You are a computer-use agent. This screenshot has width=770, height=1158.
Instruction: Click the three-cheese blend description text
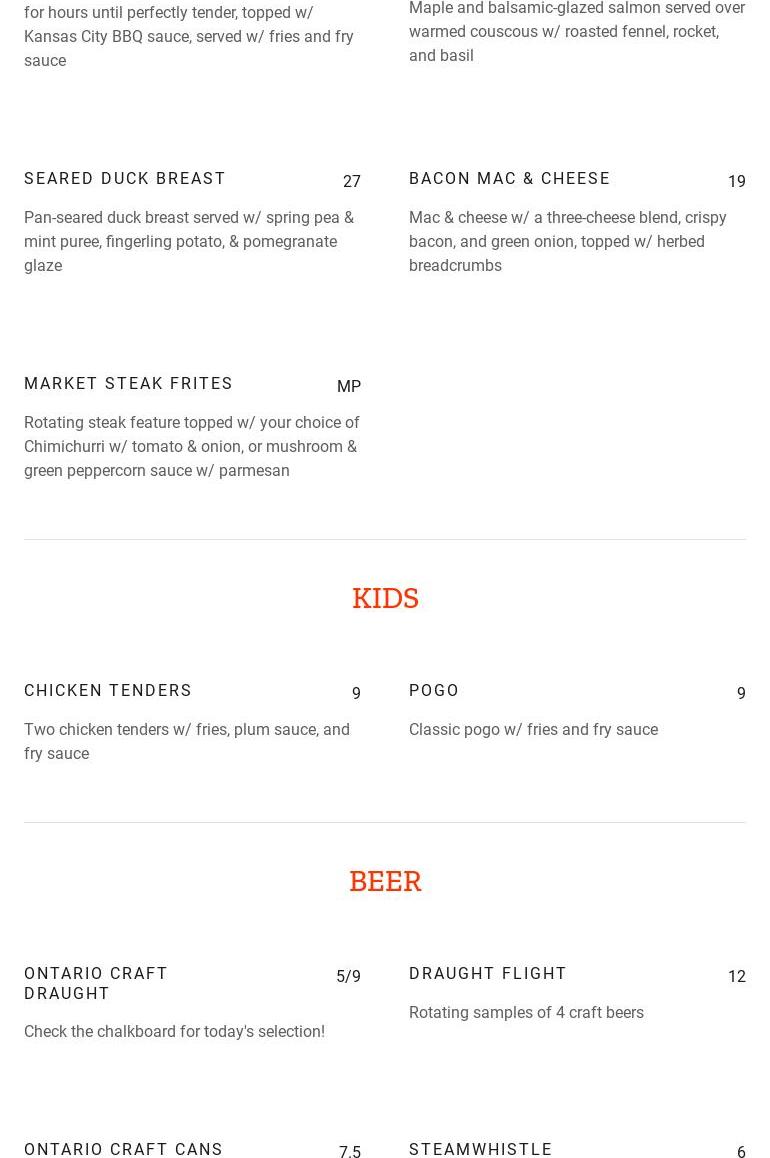tap(568, 241)
